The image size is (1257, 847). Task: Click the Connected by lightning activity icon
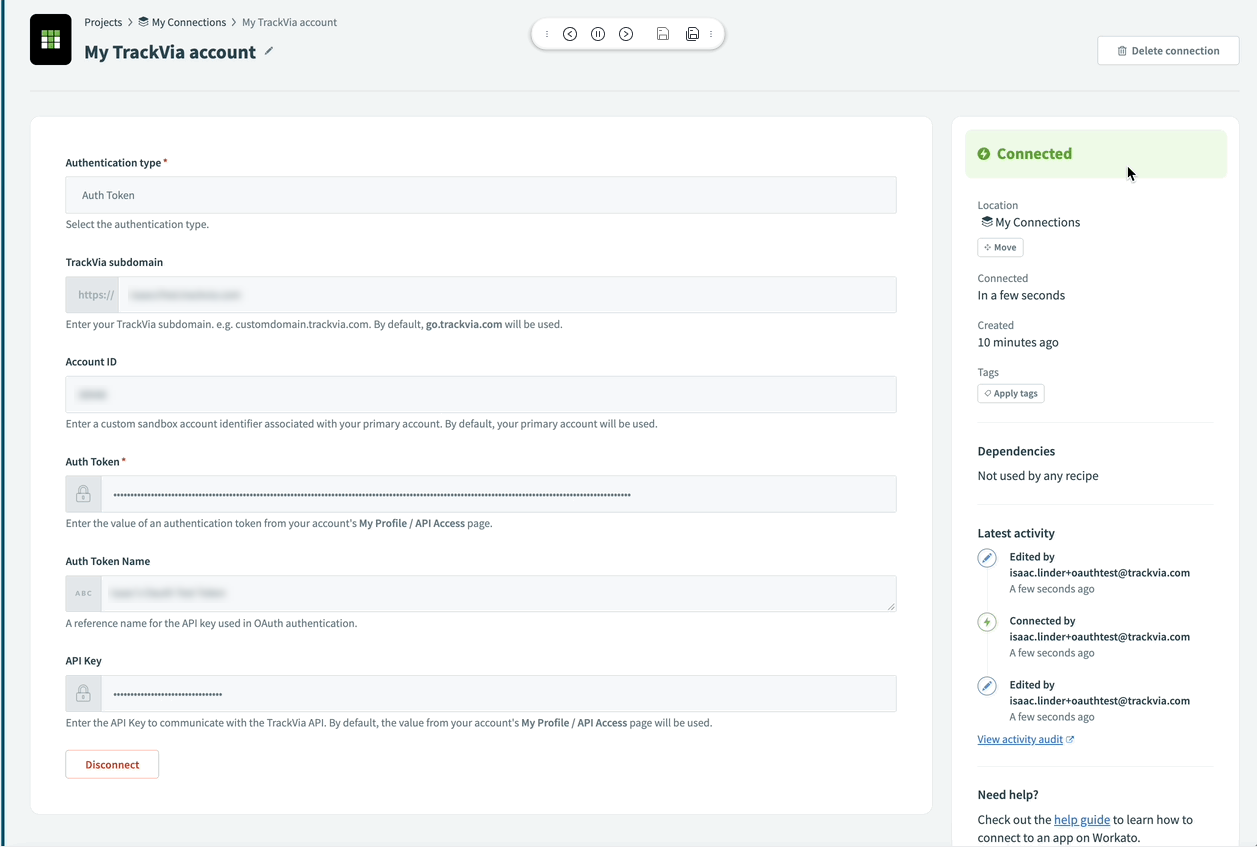pyautogui.click(x=987, y=622)
